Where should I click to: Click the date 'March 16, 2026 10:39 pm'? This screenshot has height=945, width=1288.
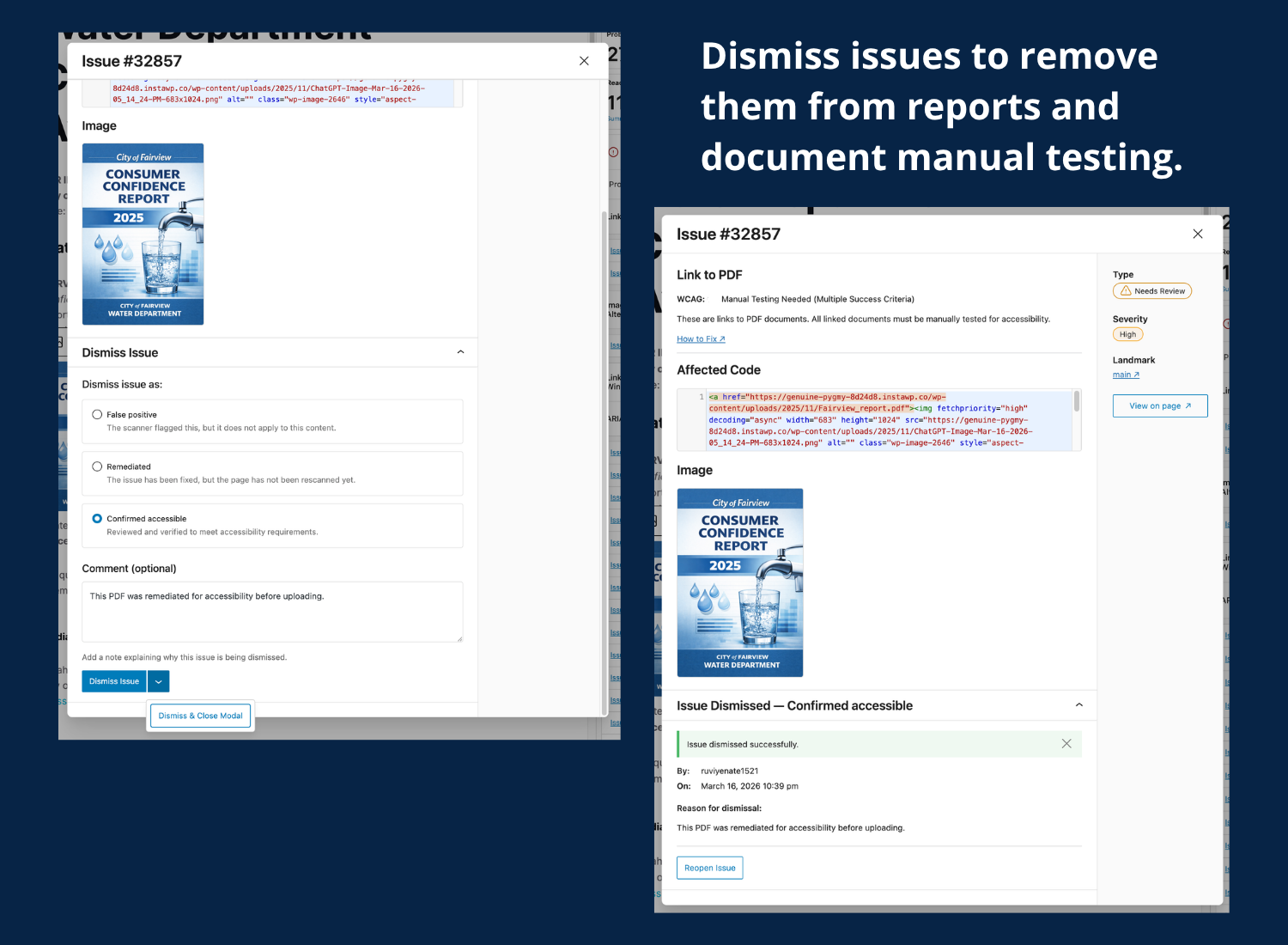coord(750,786)
